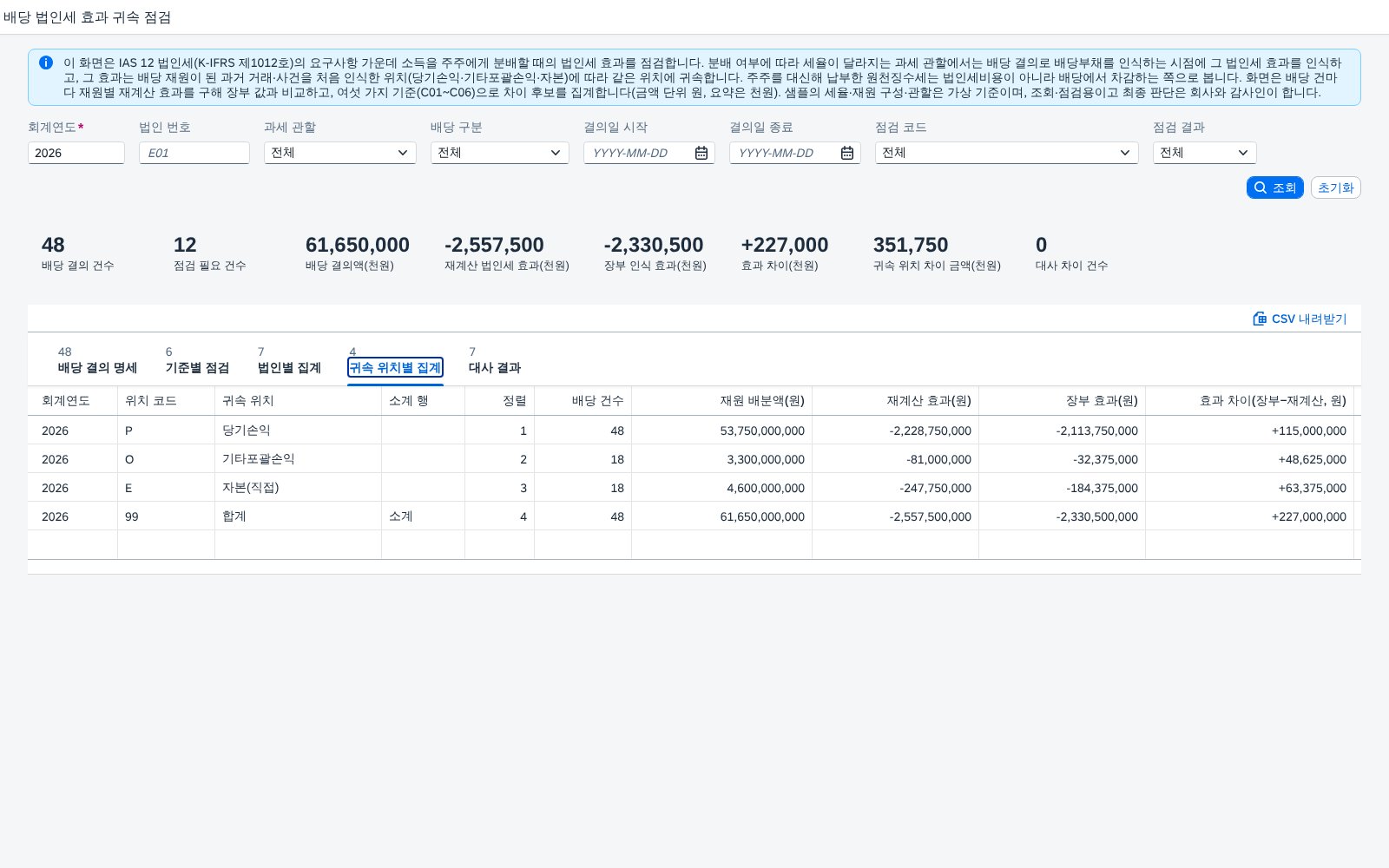Focus the 법인 번호 input field
1389x868 pixels.
point(194,153)
